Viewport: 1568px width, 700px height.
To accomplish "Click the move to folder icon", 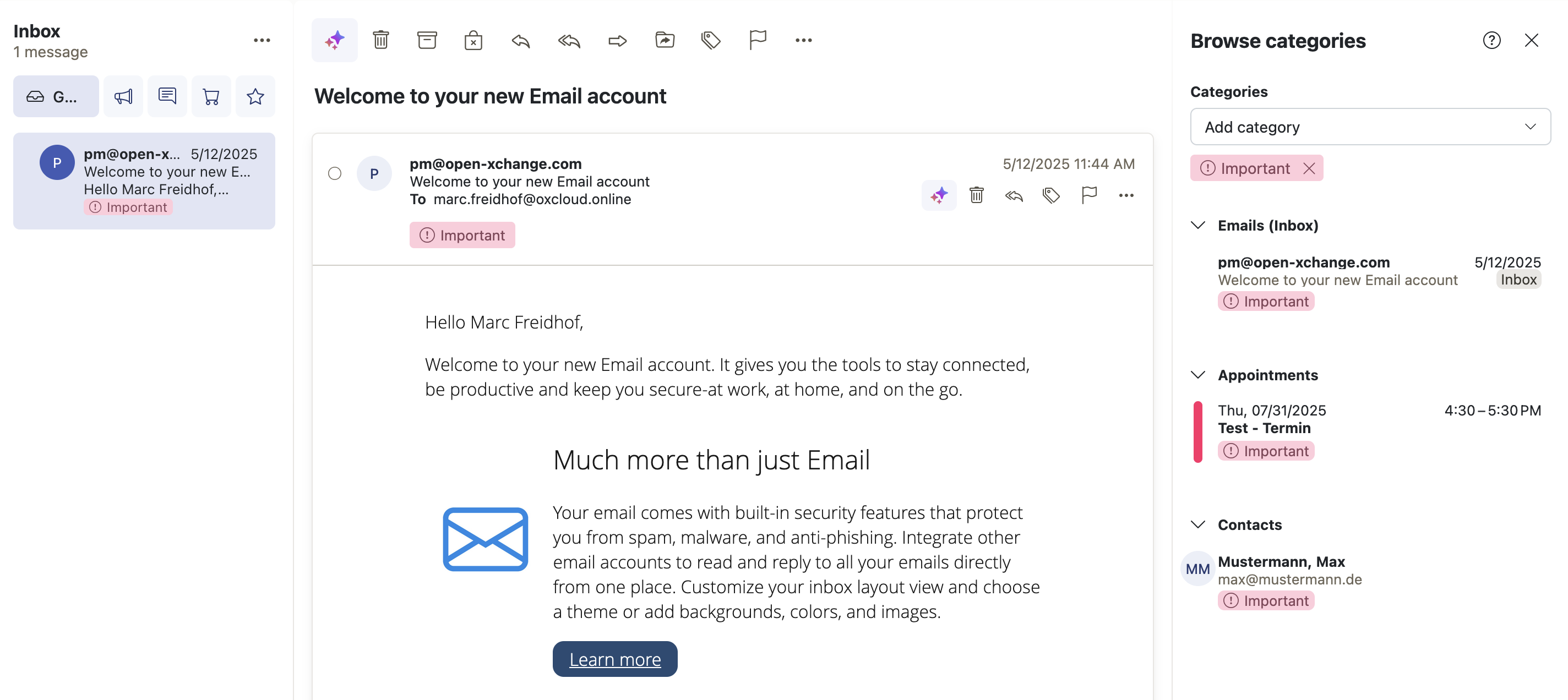I will 664,40.
